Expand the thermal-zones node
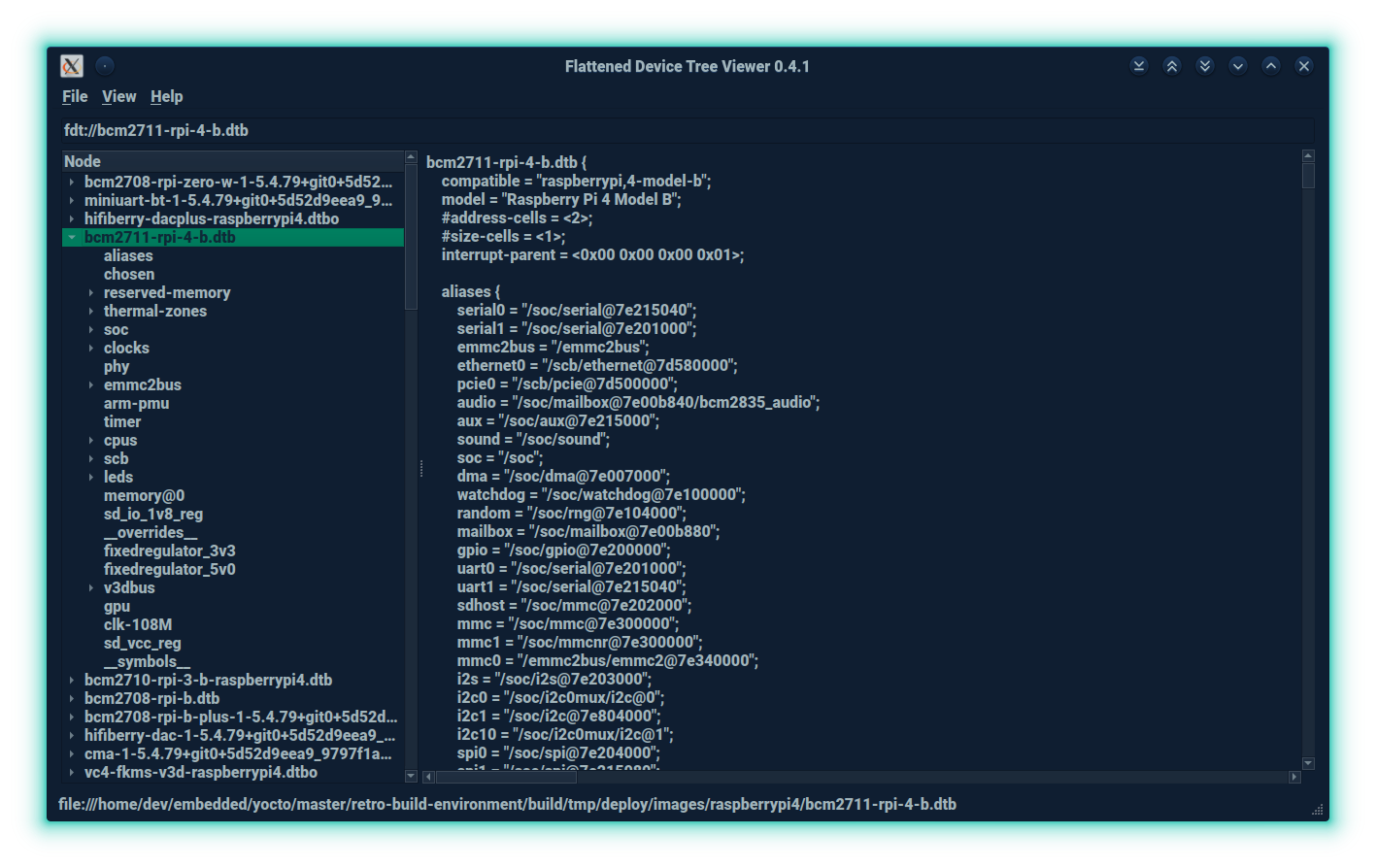 [x=91, y=311]
